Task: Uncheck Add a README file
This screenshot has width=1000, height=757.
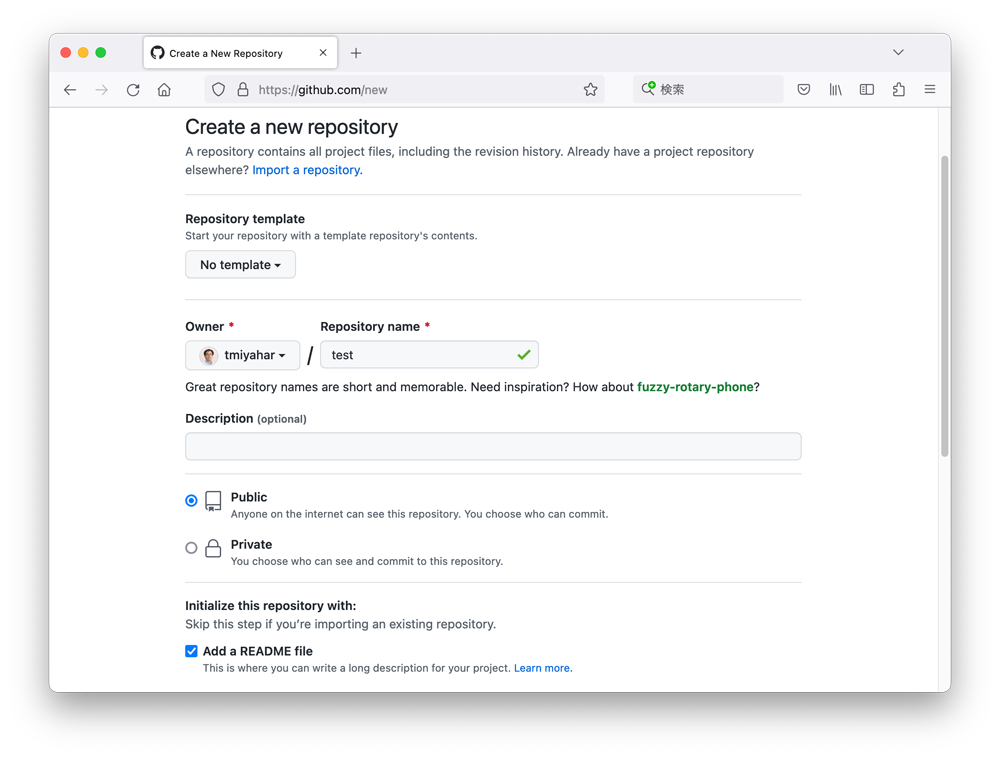Action: pos(191,651)
